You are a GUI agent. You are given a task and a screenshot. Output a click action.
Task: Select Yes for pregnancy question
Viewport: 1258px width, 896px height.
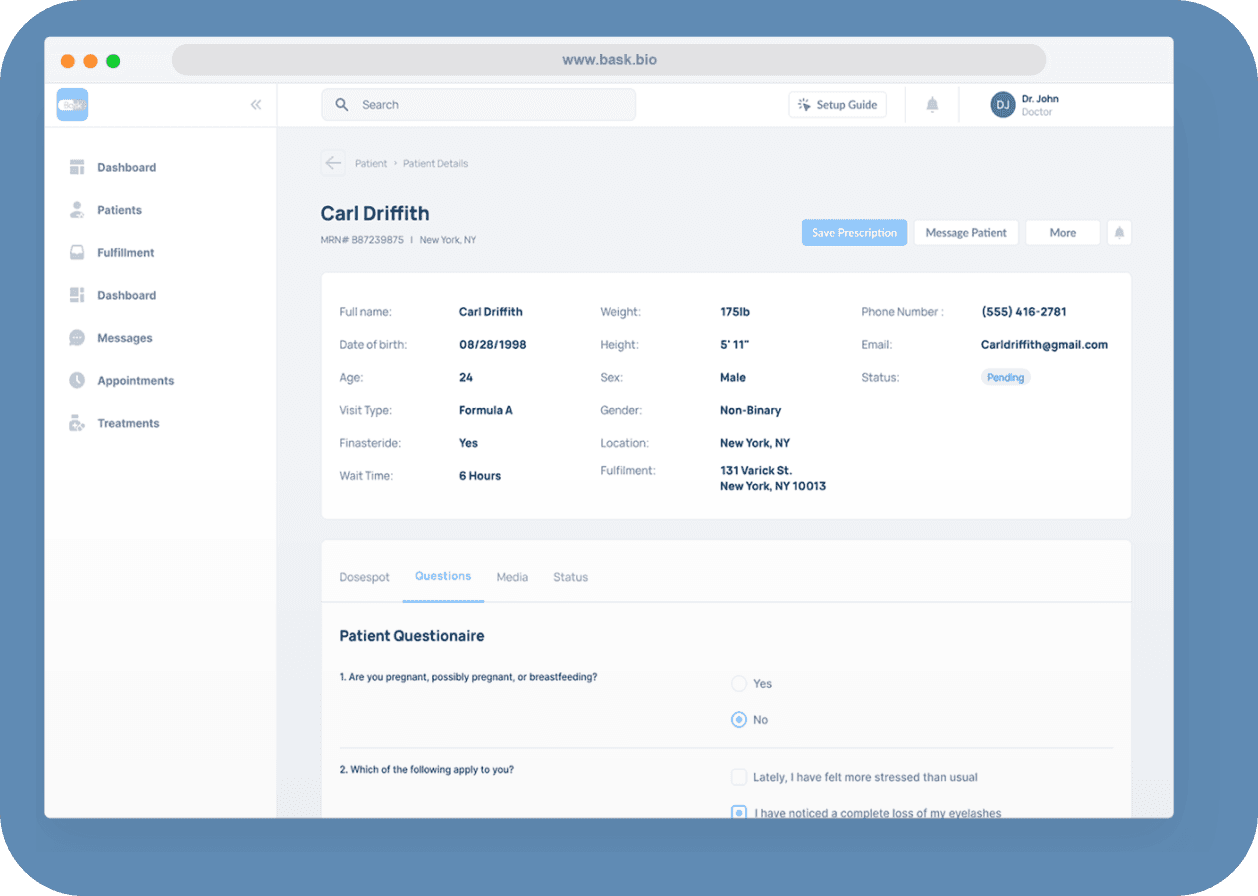tap(739, 684)
